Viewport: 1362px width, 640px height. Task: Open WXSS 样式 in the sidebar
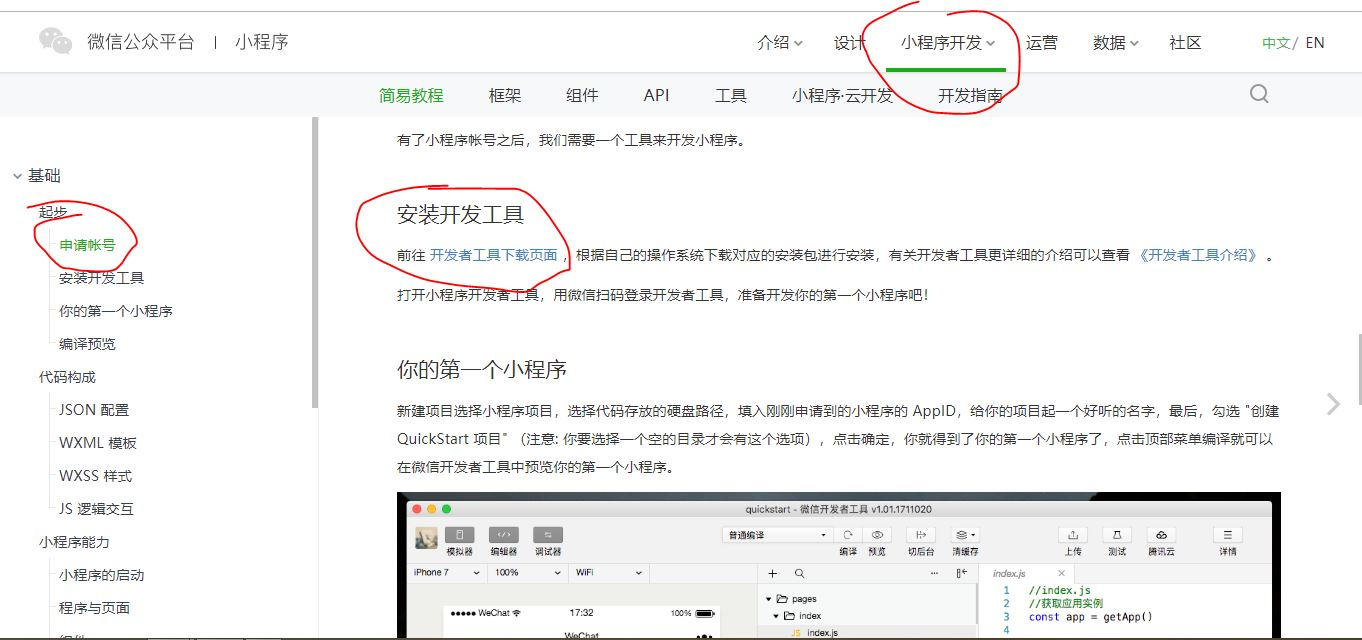pyautogui.click(x=95, y=476)
